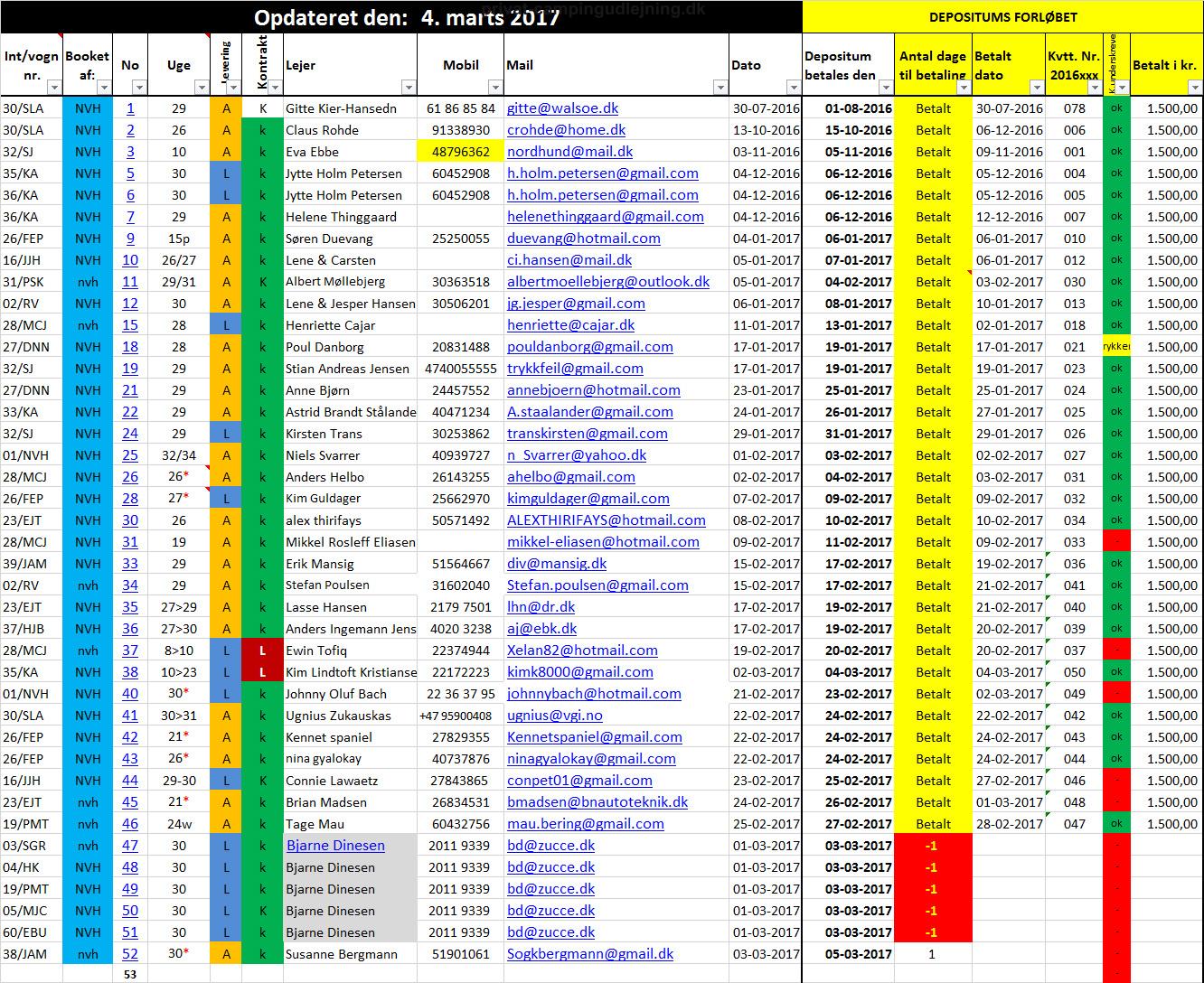
Task: Open the "Booket af" column filter arrow
Action: (105, 88)
